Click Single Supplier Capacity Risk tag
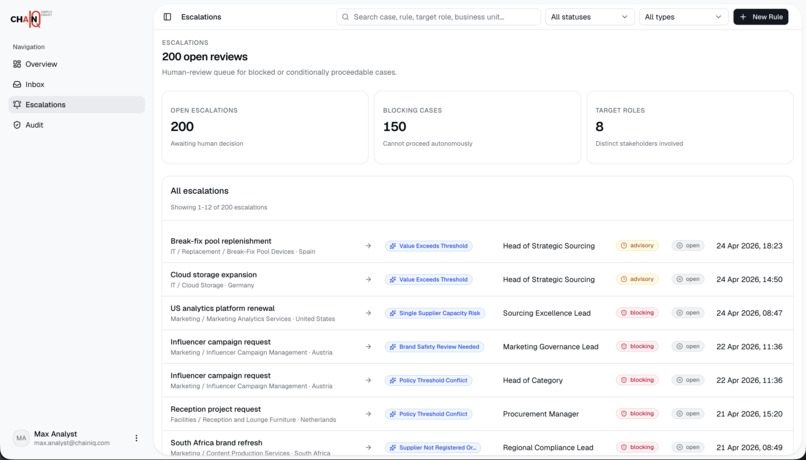Image resolution: width=806 pixels, height=460 pixels. [x=435, y=313]
